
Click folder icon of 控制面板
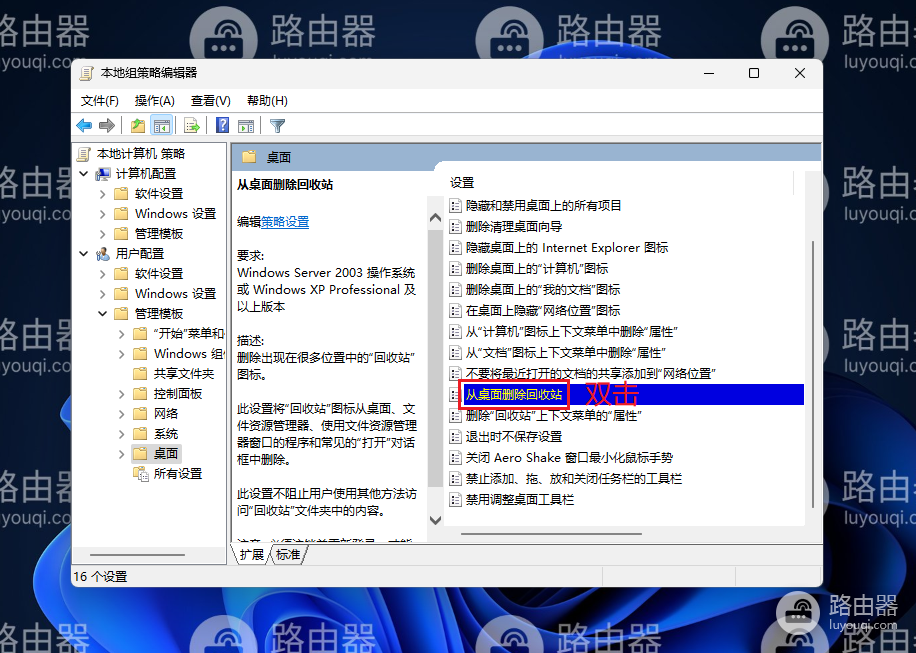[x=140, y=394]
